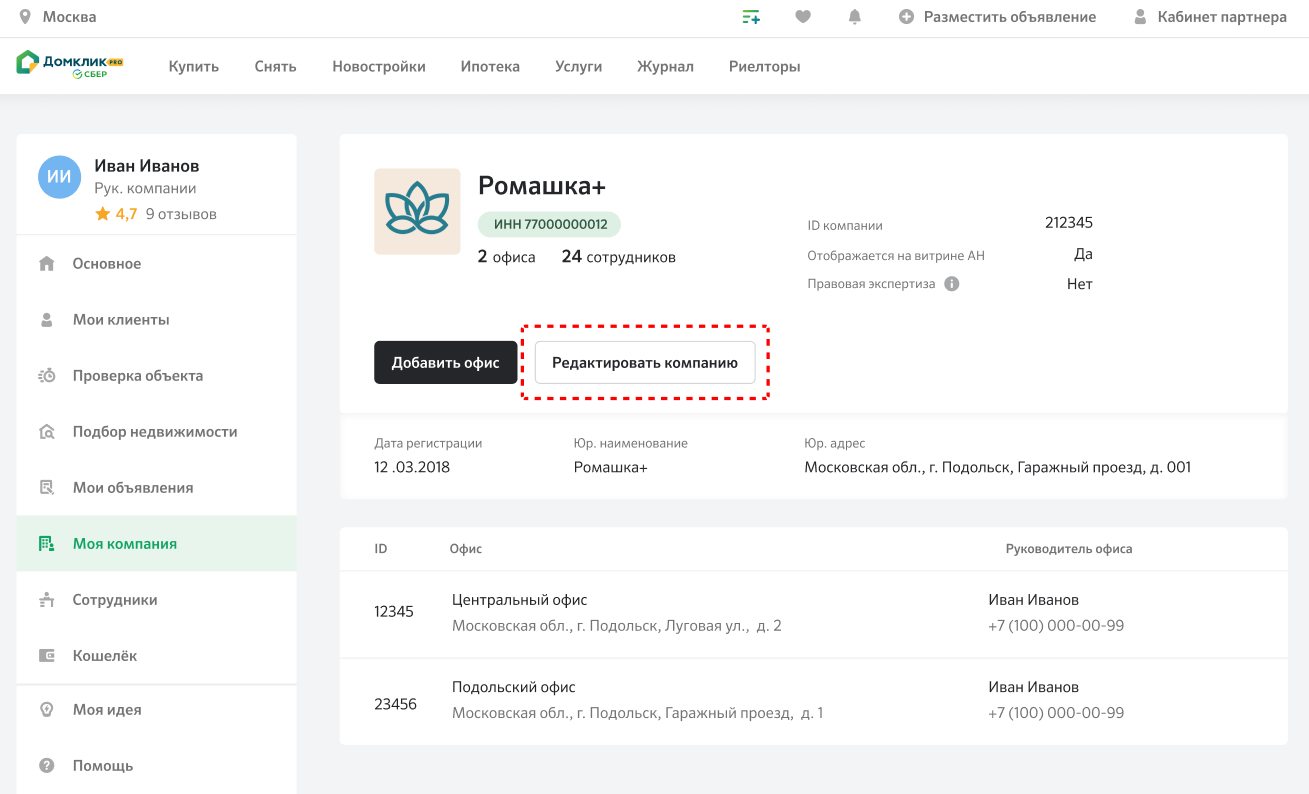Select city Москва in the top bar
1309x794 pixels.
70,17
